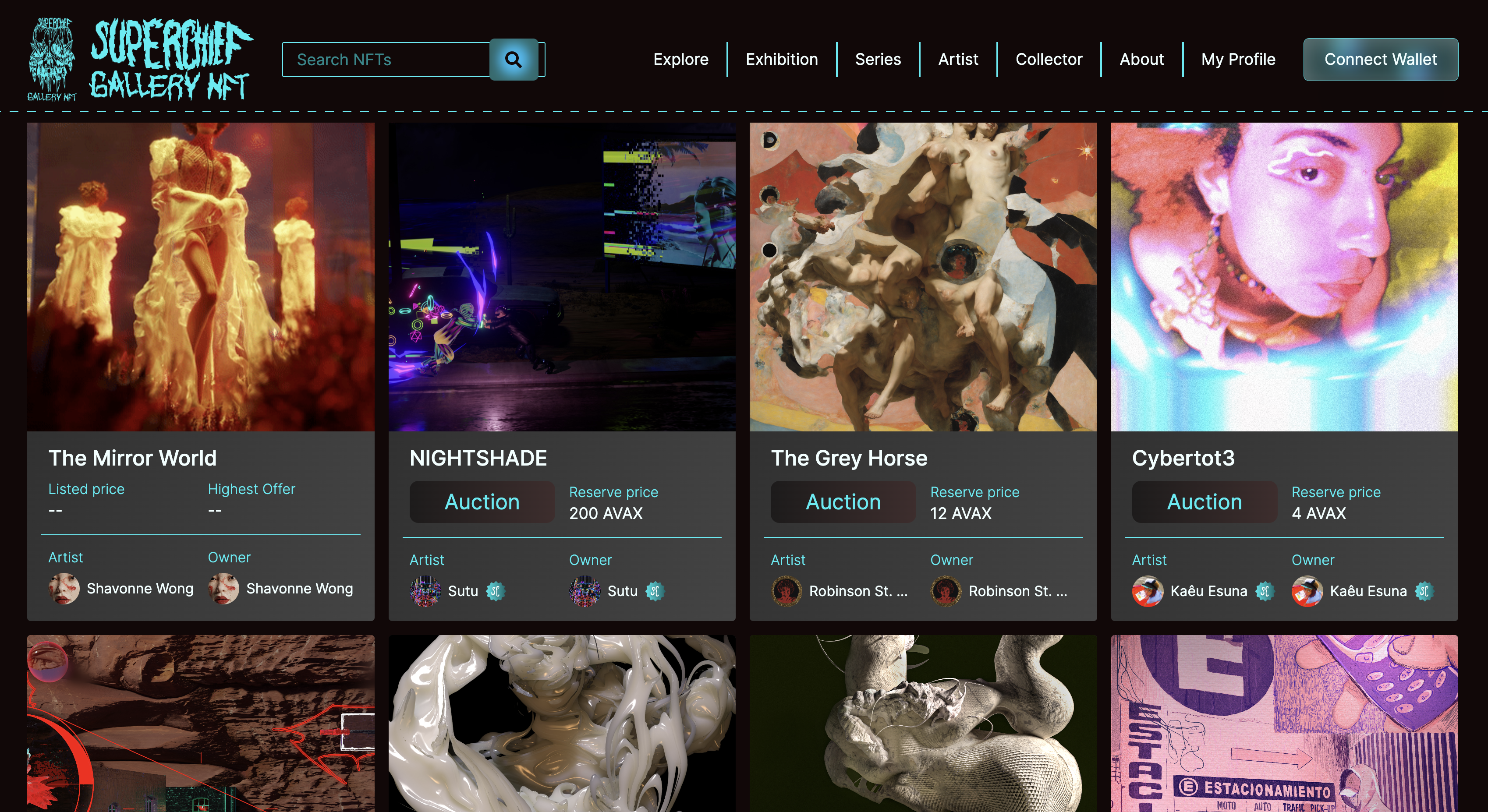This screenshot has width=1488, height=812.
Task: Open Superchief Gallery NFT wordmark logo
Action: (171, 60)
